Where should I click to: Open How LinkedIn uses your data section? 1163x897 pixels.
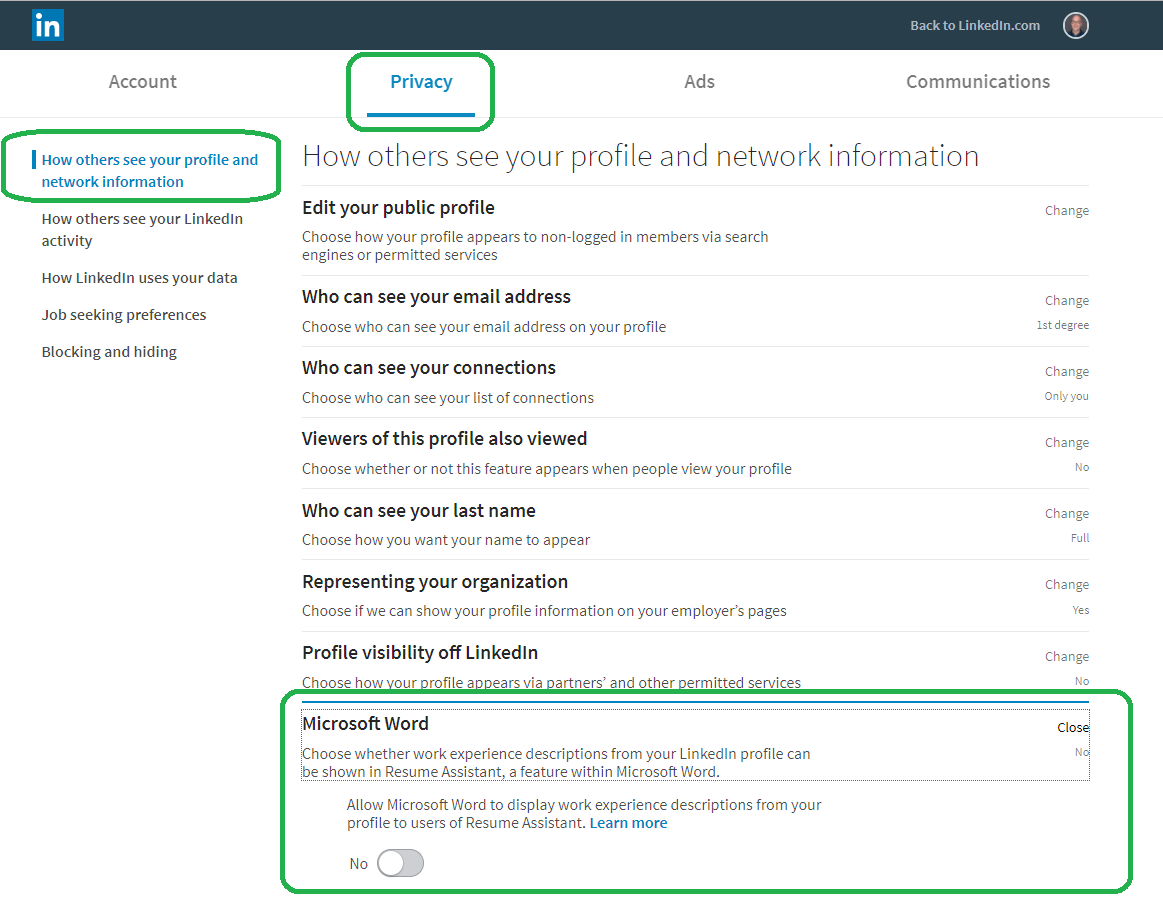(139, 277)
